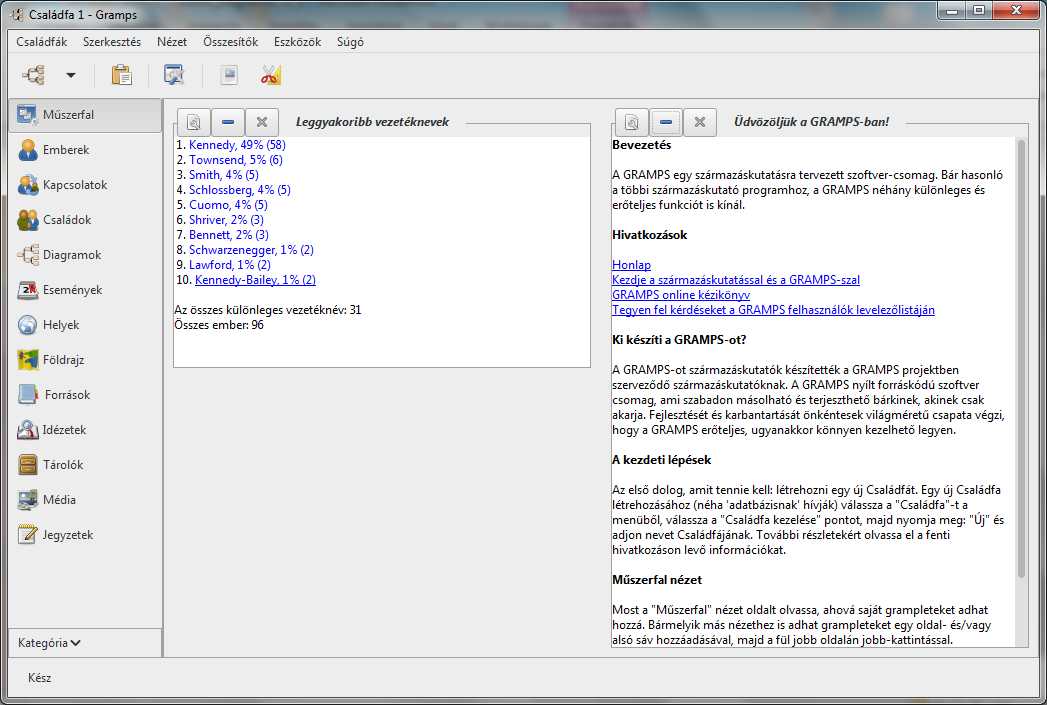Open the Diagramok sidebar view
The height and width of the screenshot is (705, 1047).
[85, 255]
